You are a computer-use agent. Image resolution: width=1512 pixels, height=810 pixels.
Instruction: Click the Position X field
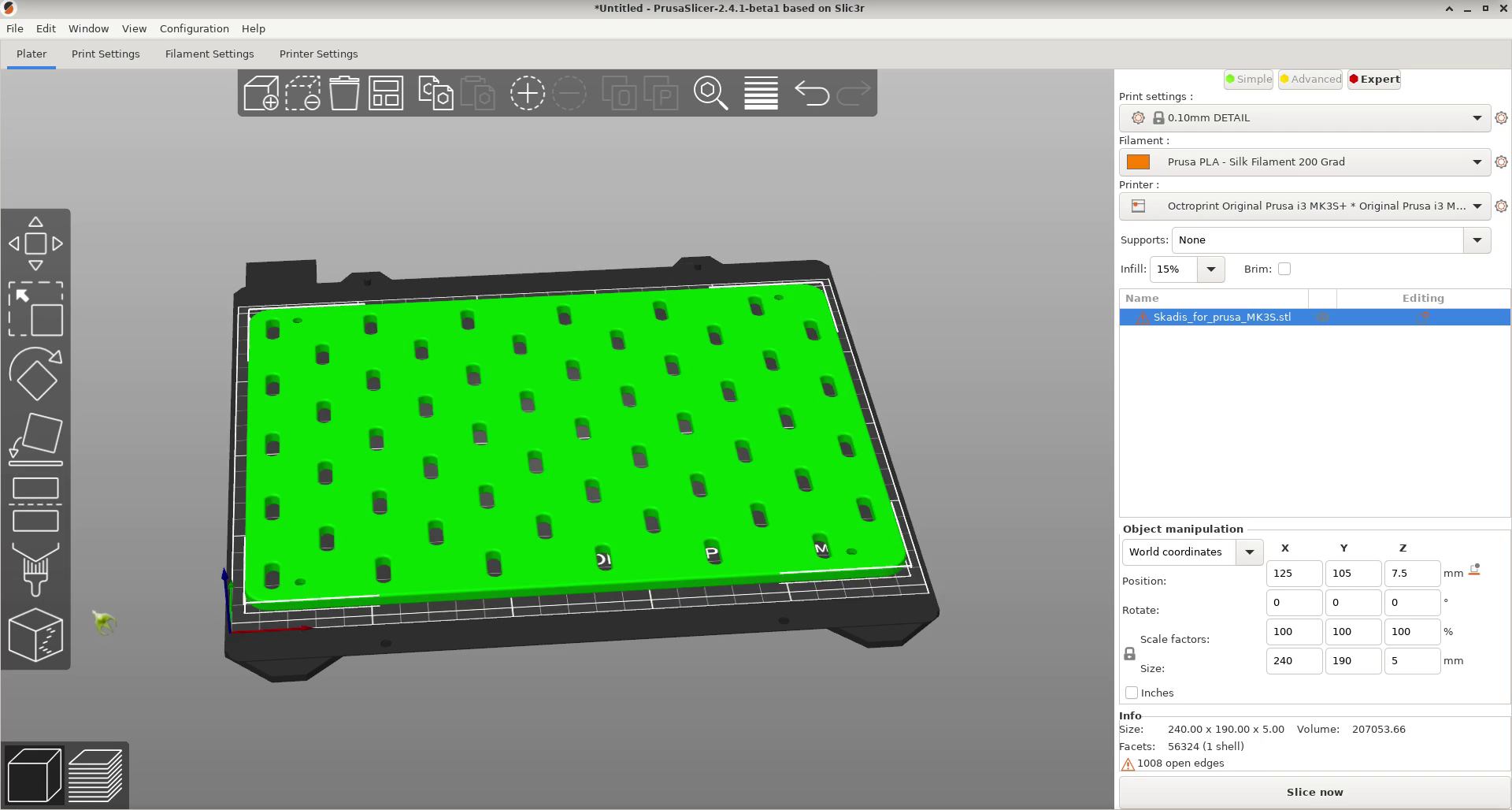point(1294,573)
